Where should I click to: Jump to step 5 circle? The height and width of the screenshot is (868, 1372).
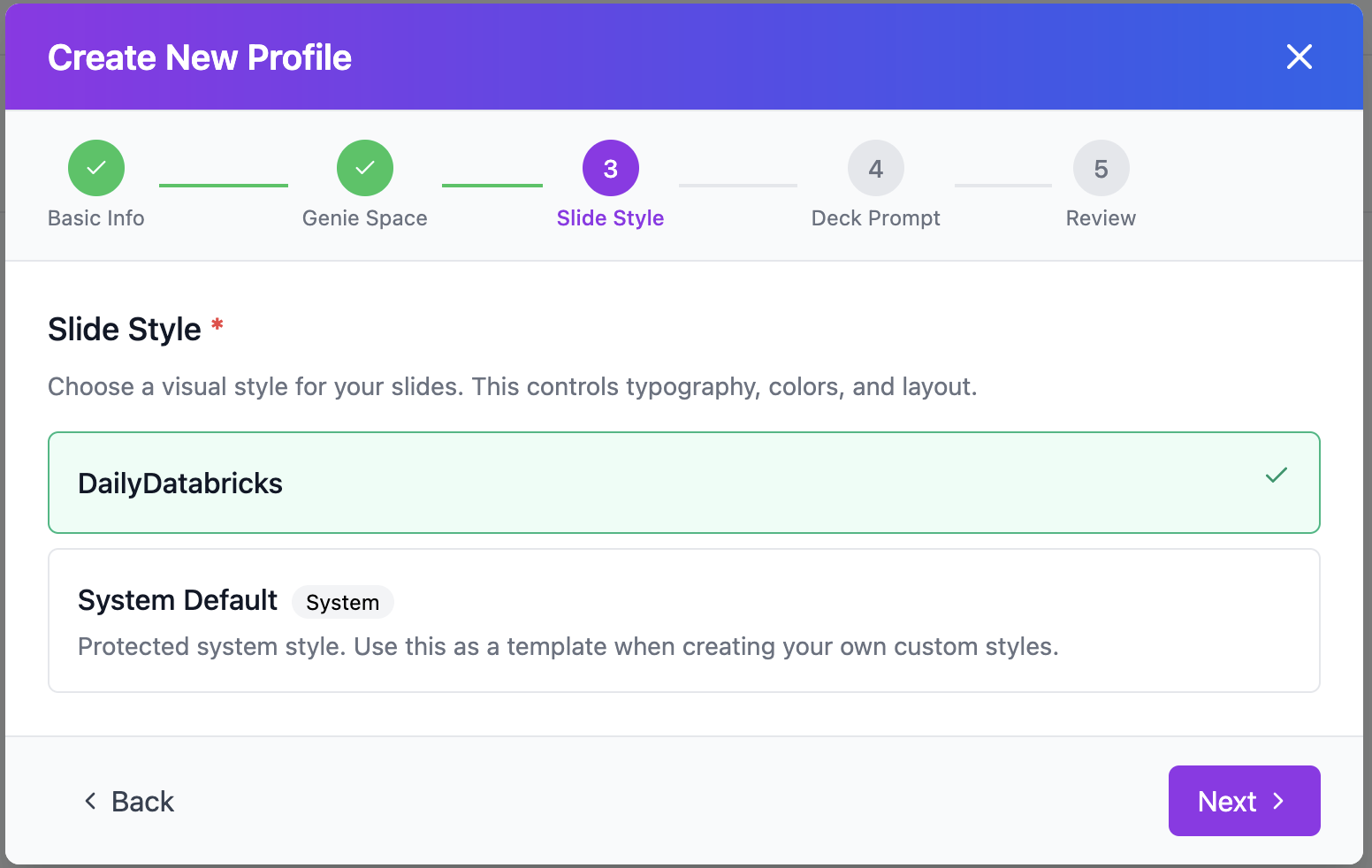(x=1101, y=168)
